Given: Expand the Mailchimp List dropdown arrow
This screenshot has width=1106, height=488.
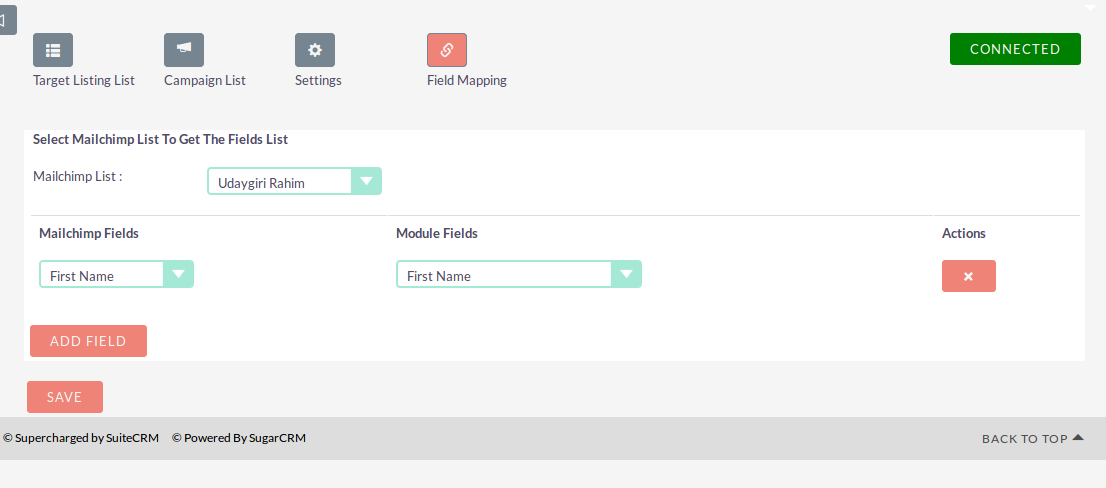Looking at the screenshot, I should click(366, 181).
